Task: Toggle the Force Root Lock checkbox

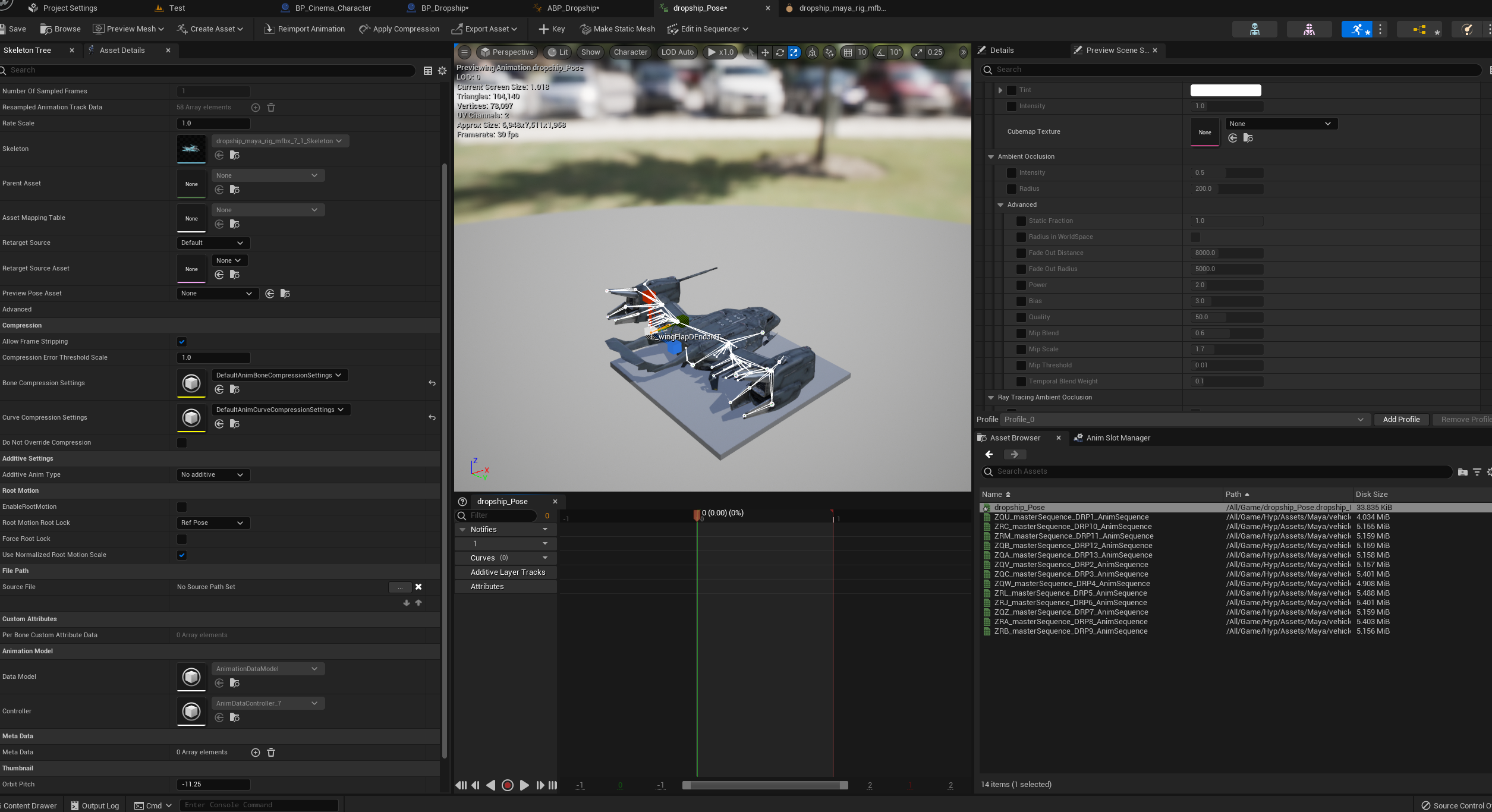Action: (182, 539)
